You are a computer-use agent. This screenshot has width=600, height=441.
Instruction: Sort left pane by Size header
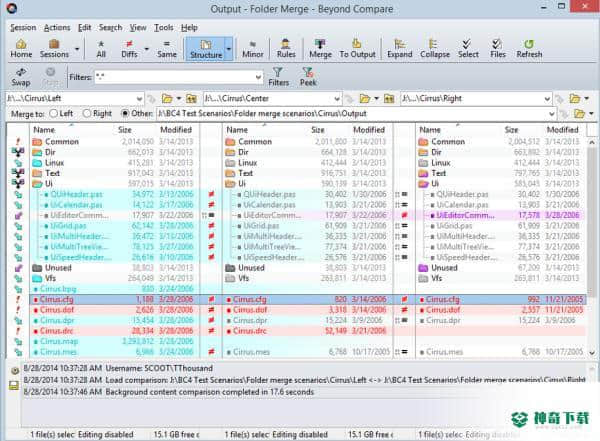(125, 130)
